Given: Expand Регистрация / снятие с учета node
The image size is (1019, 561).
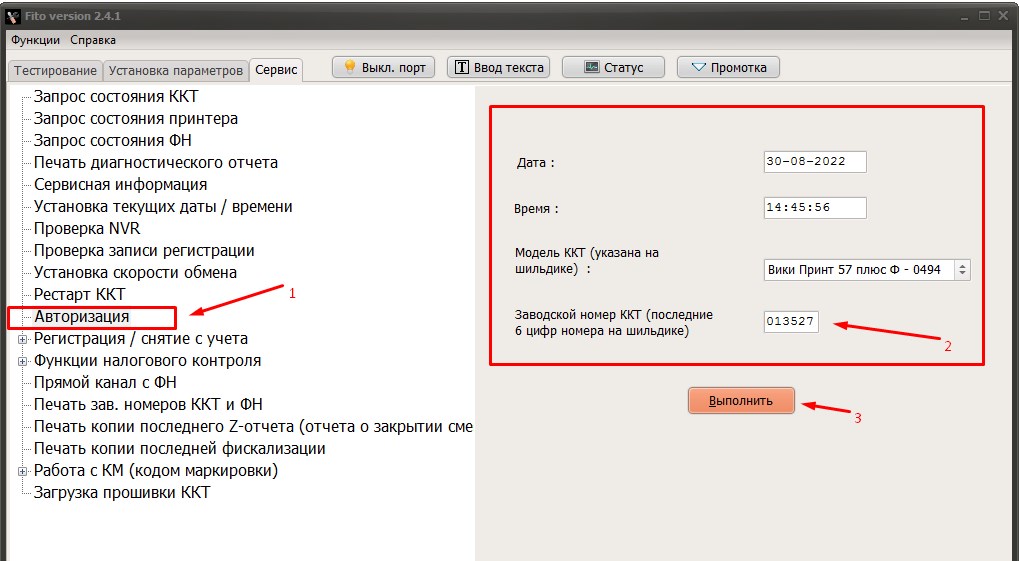Looking at the screenshot, I should pos(23,339).
